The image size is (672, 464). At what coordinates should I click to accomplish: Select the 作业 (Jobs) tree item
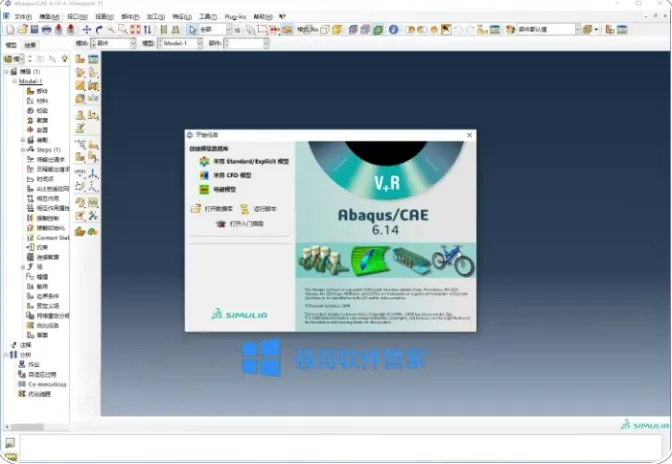click(x=33, y=365)
